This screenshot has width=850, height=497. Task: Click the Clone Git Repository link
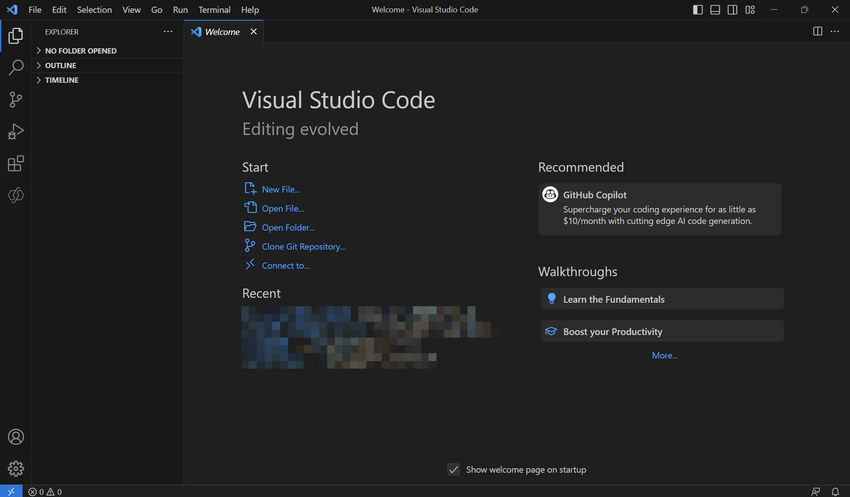303,246
